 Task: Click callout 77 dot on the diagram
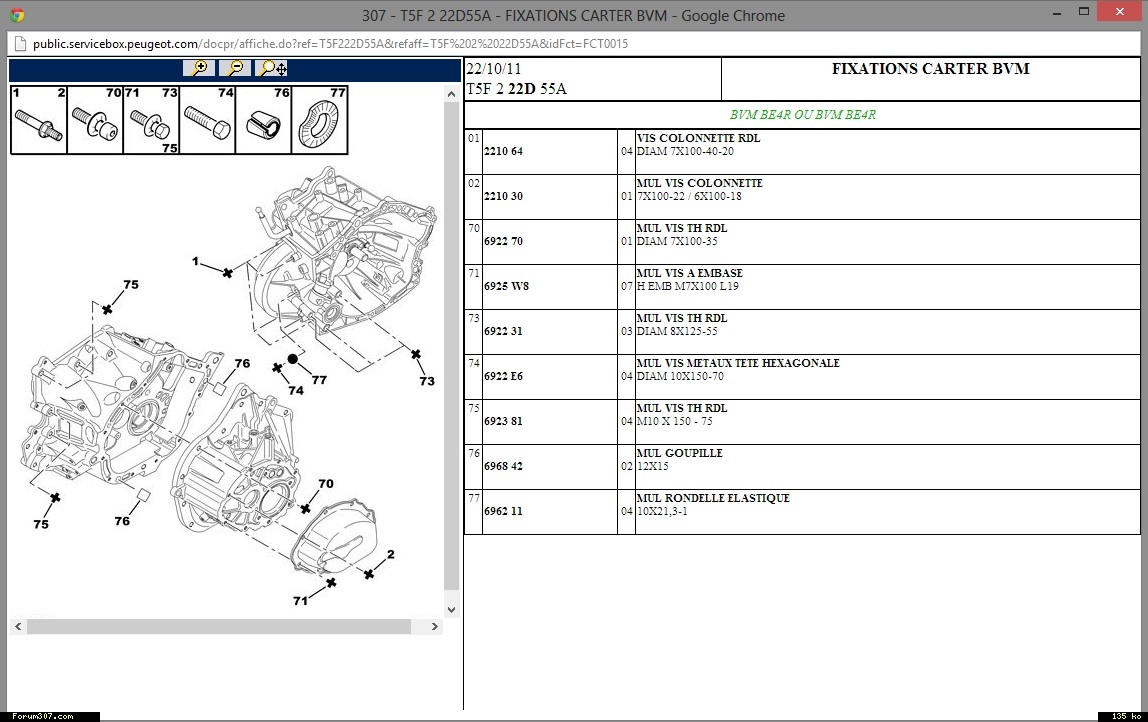(x=293, y=359)
